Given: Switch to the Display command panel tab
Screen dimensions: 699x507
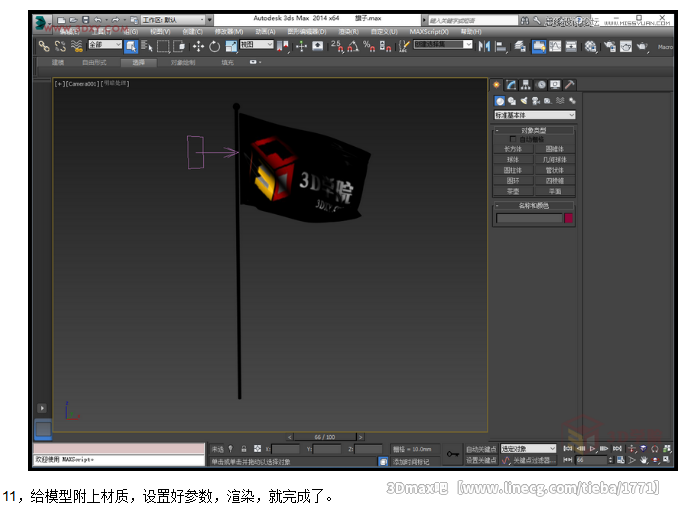Looking at the screenshot, I should 555,85.
